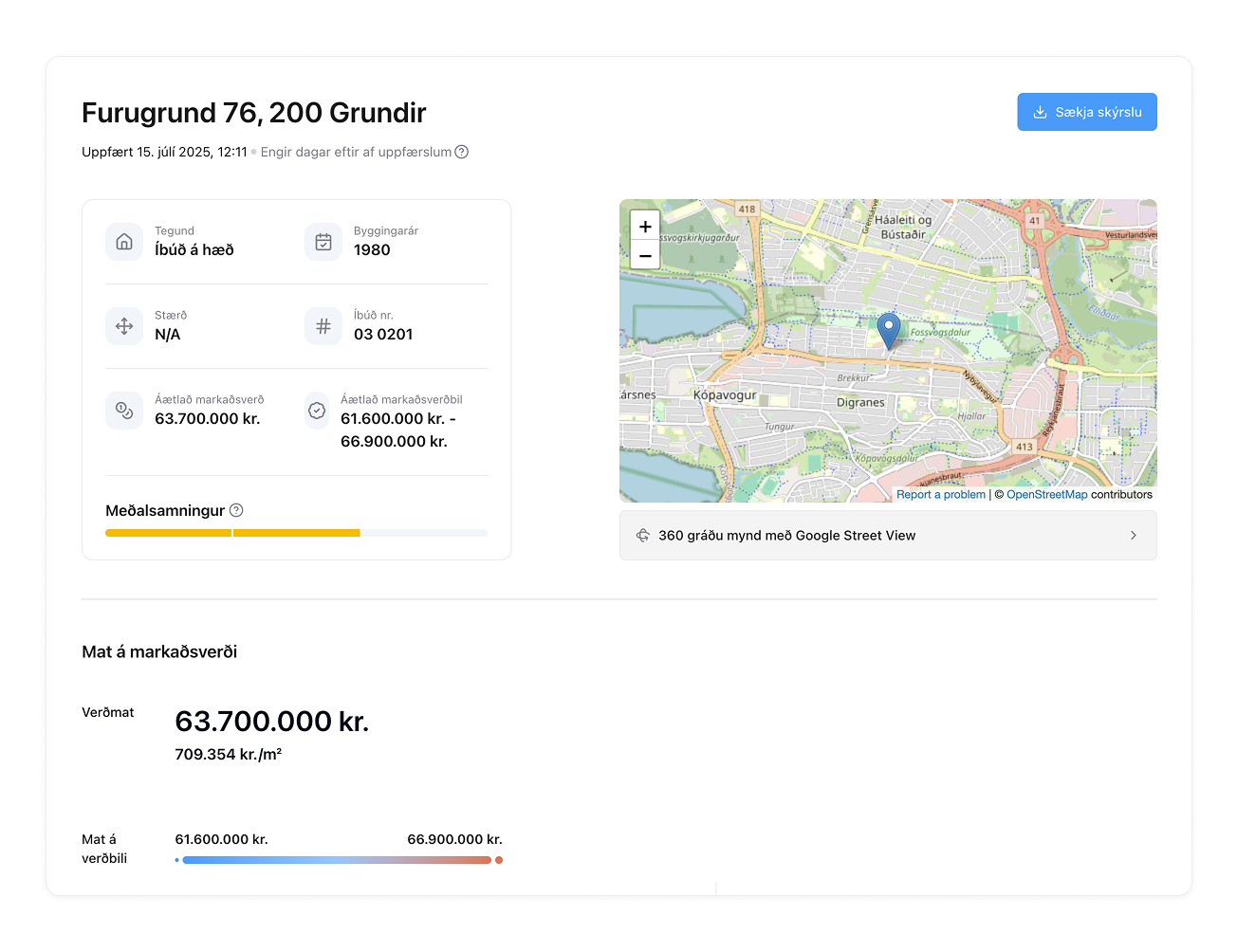Open '360 gráðu mynd með Google Street View'

click(786, 536)
